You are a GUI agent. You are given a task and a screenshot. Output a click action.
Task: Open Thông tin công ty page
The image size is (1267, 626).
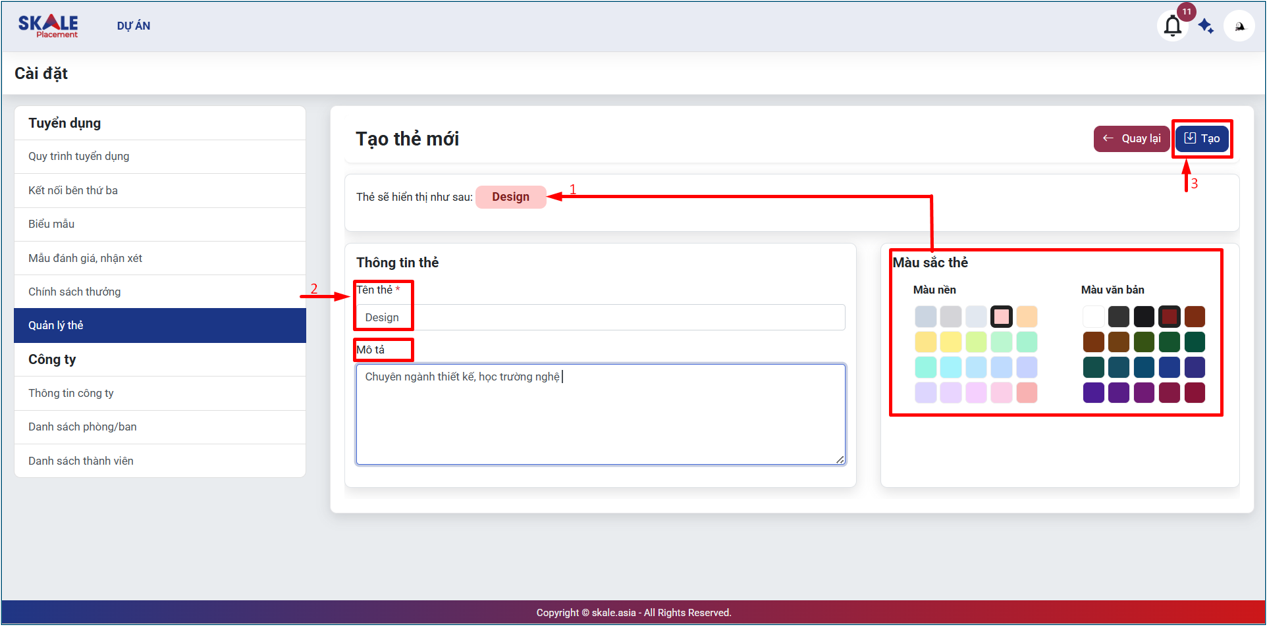coord(71,393)
